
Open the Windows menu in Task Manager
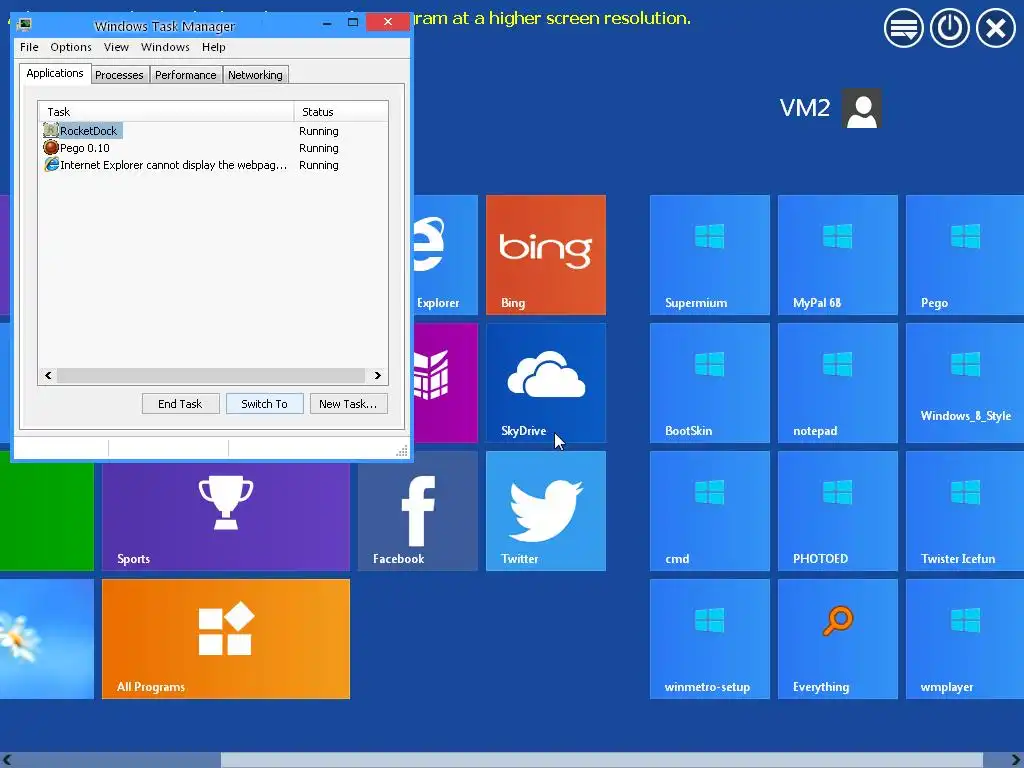click(x=165, y=47)
